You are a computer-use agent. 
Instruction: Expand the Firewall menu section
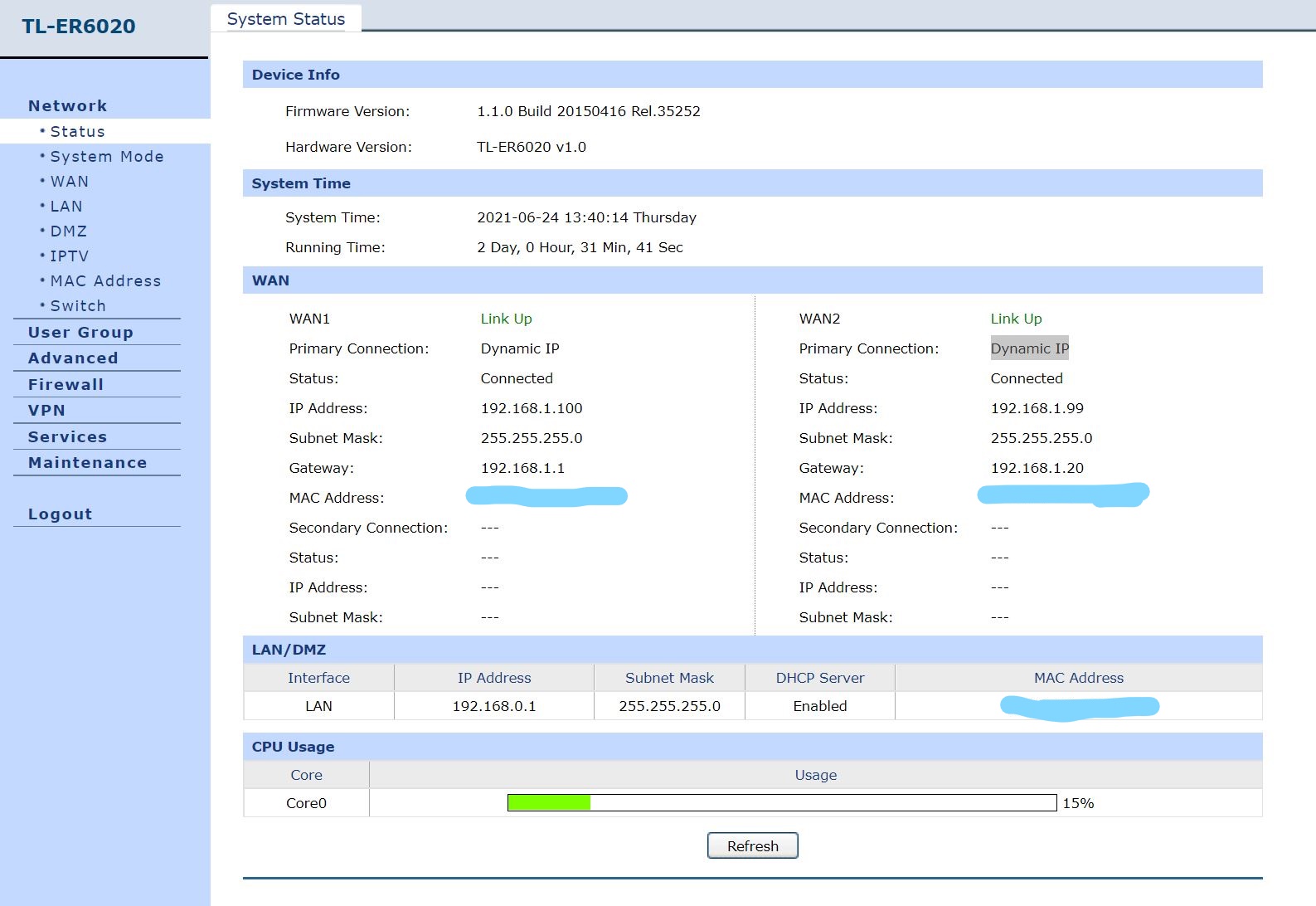(x=66, y=385)
